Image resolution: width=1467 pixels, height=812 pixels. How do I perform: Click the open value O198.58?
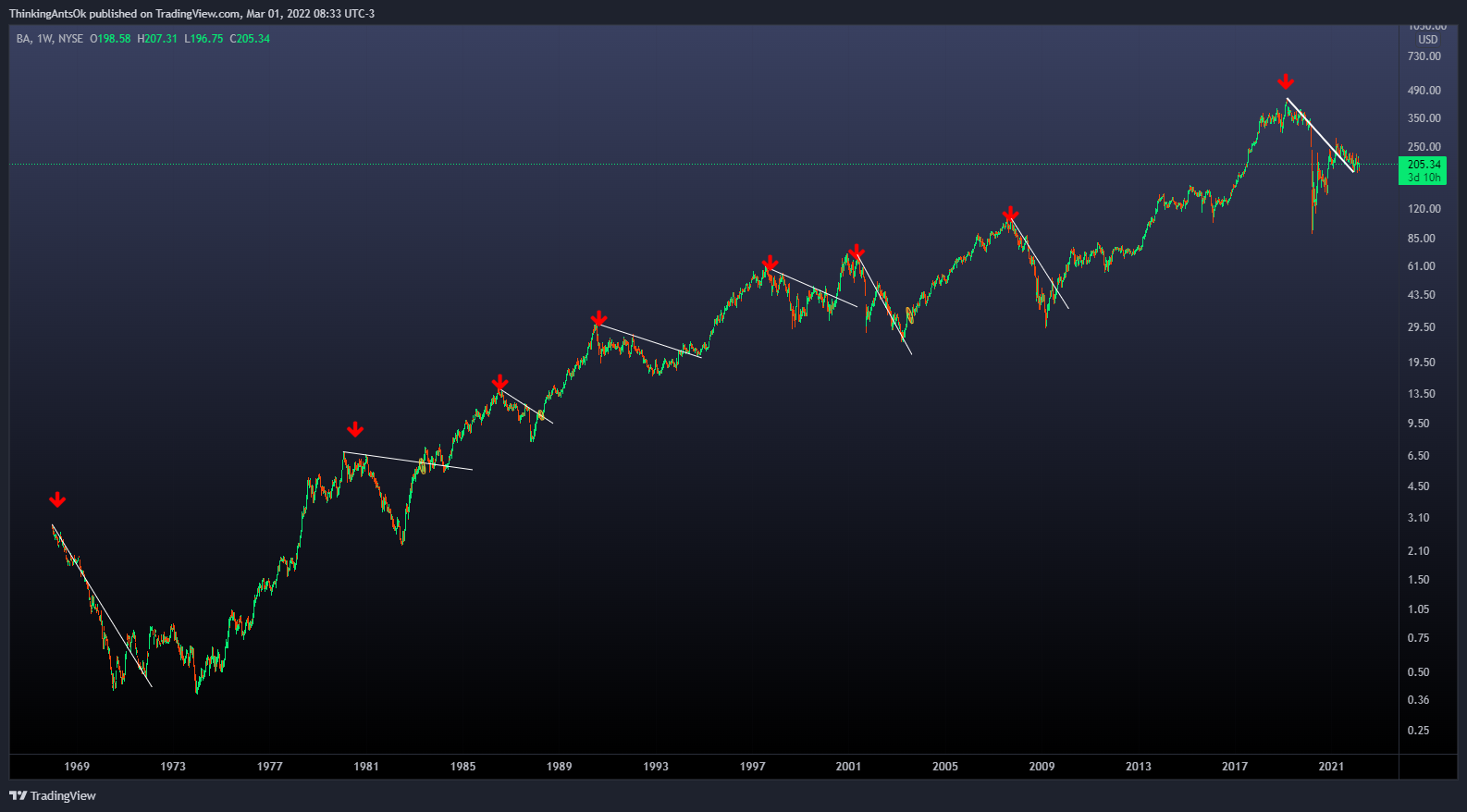point(110,39)
